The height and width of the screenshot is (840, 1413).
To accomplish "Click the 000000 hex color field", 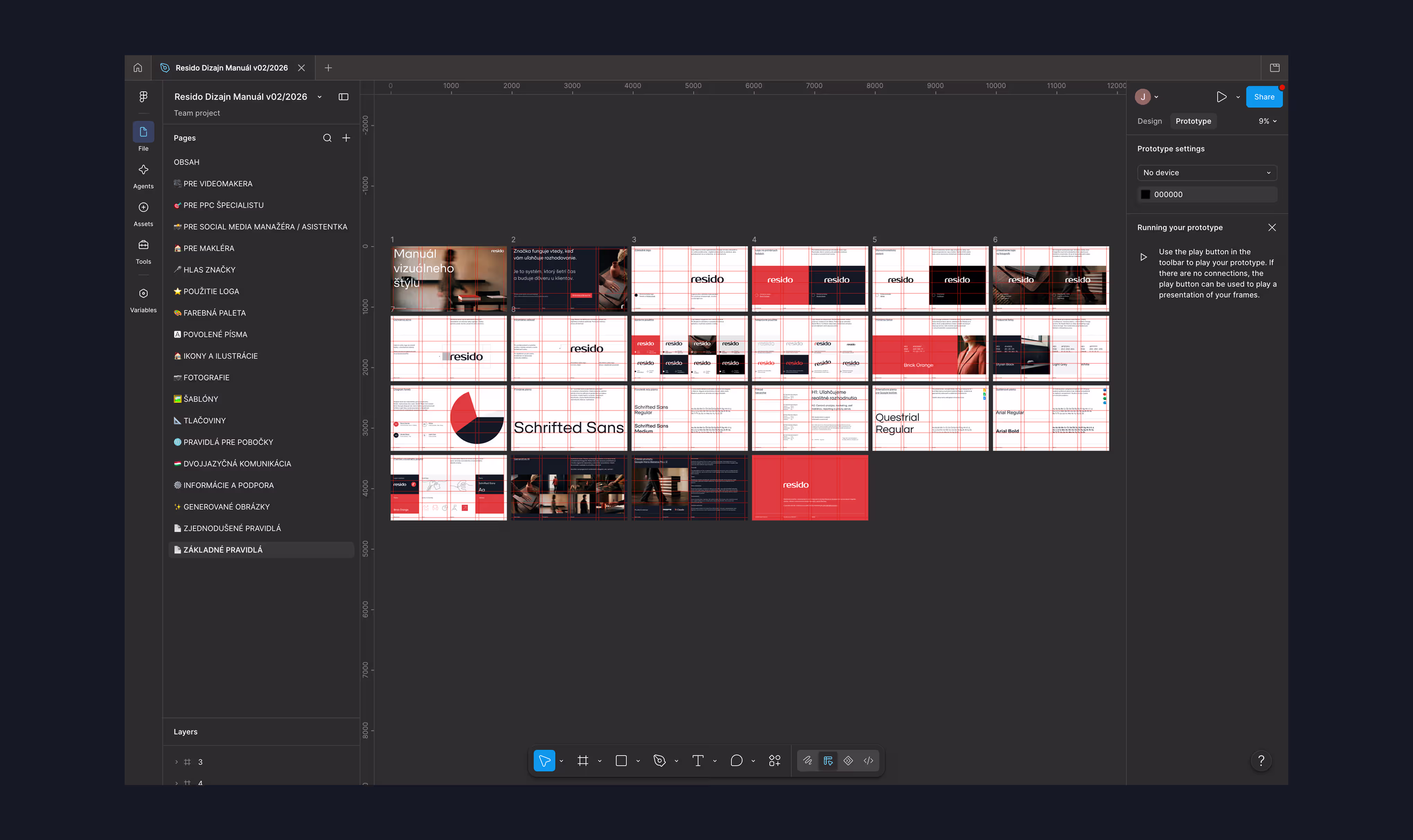I will click(1207, 195).
